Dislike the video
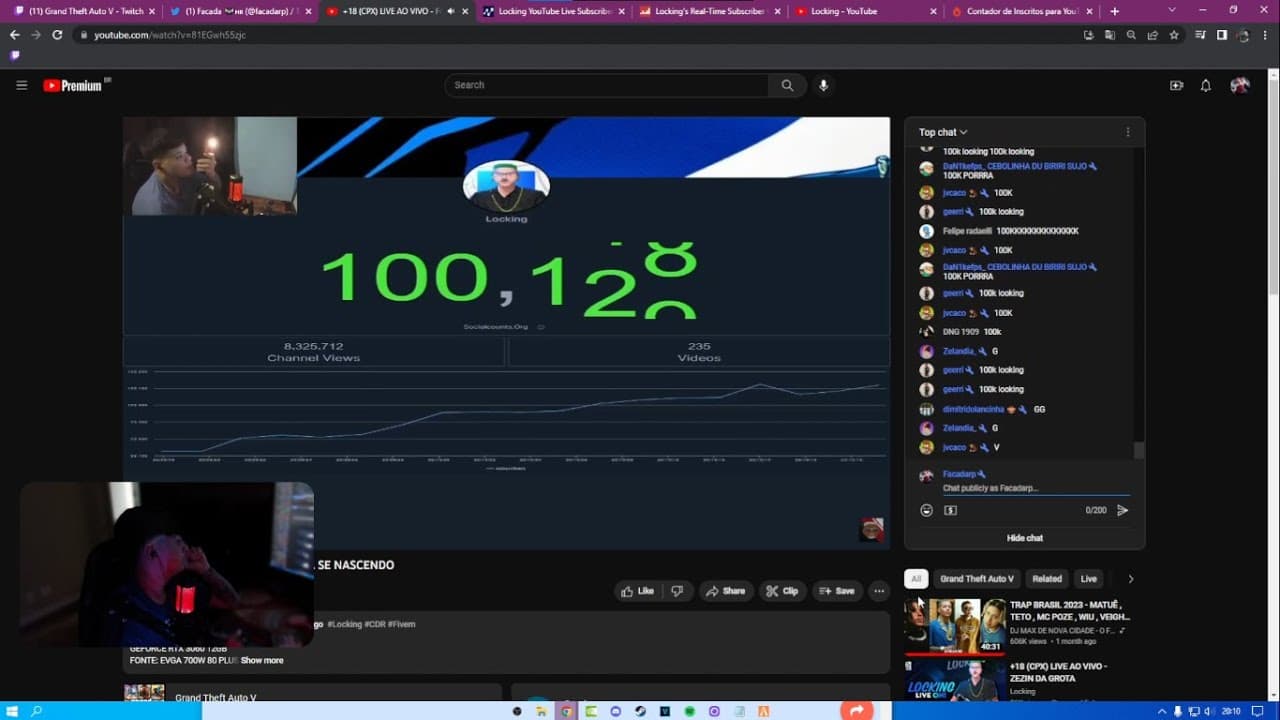Image resolution: width=1280 pixels, height=720 pixels. 677,591
